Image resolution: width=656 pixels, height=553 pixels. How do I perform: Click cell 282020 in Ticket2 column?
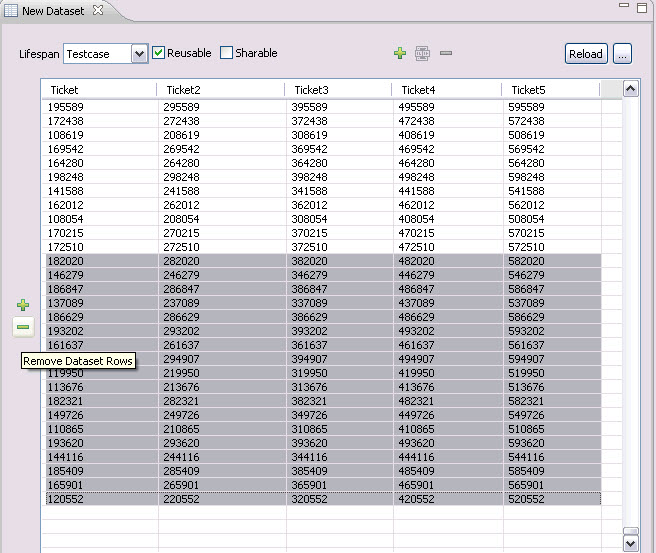[223, 261]
